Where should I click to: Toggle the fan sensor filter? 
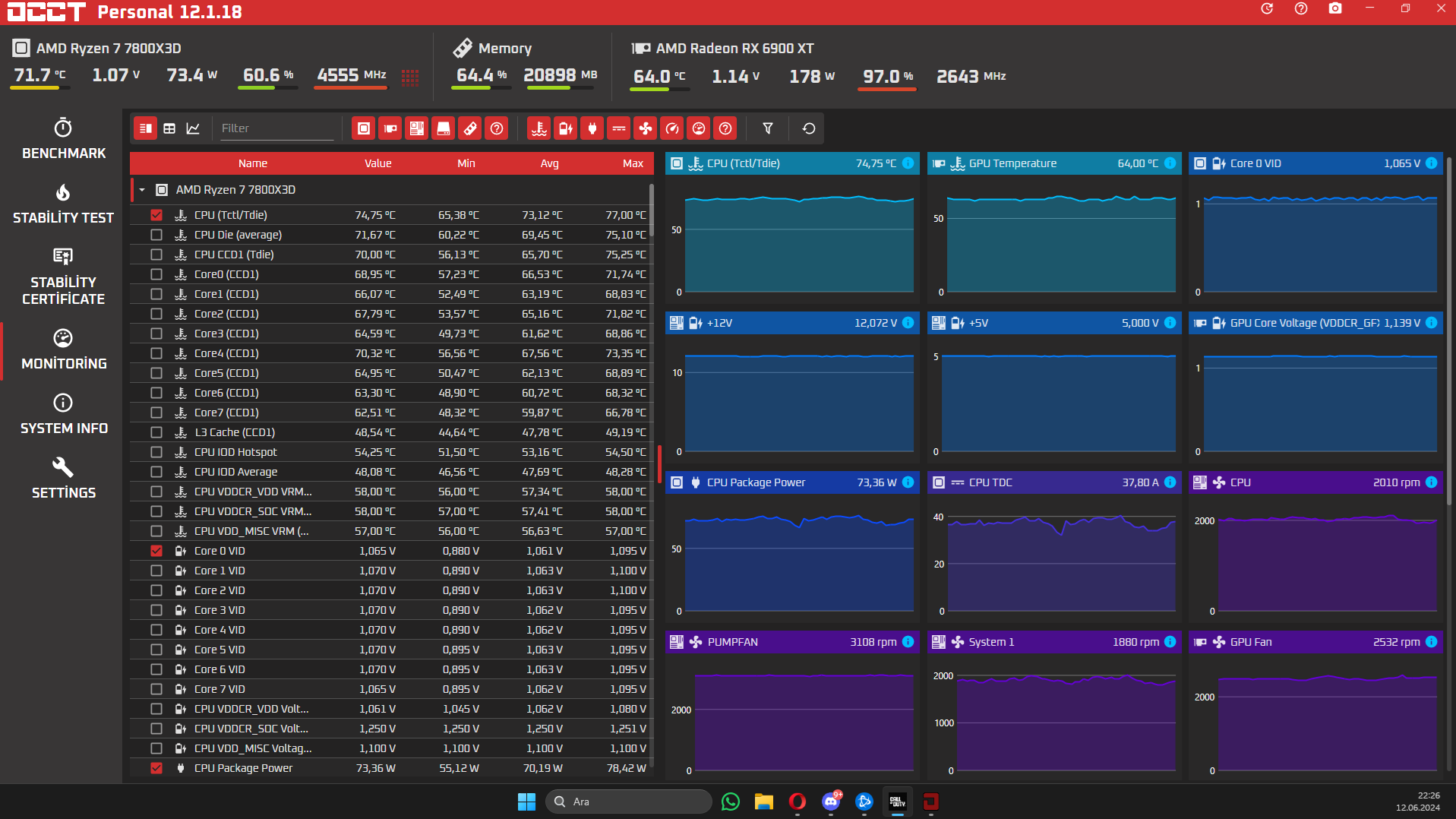point(646,128)
